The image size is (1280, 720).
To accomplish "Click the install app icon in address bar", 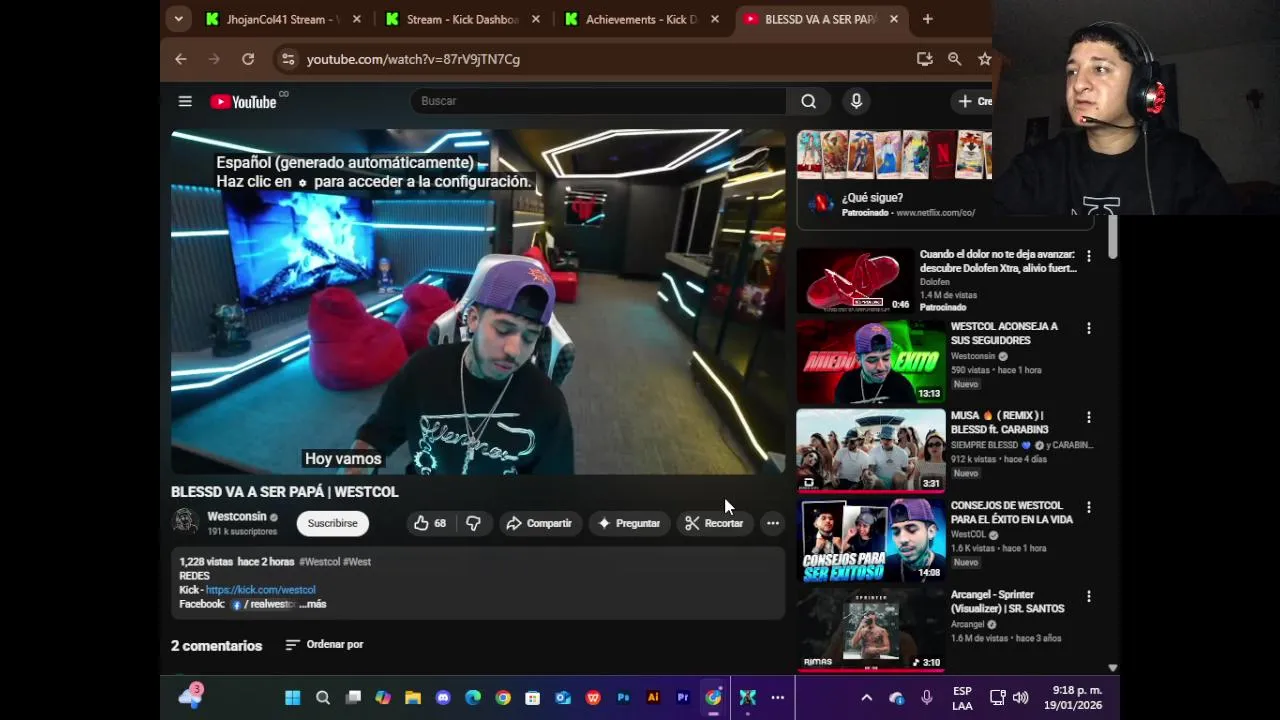I will pyautogui.click(x=925, y=59).
